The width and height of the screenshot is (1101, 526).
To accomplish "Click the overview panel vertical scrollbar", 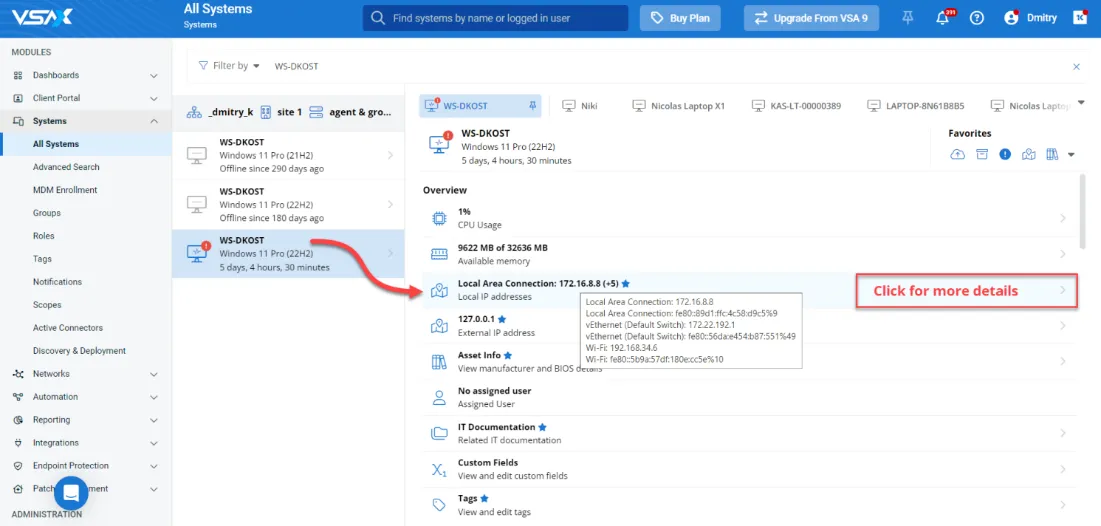I will [x=1082, y=210].
